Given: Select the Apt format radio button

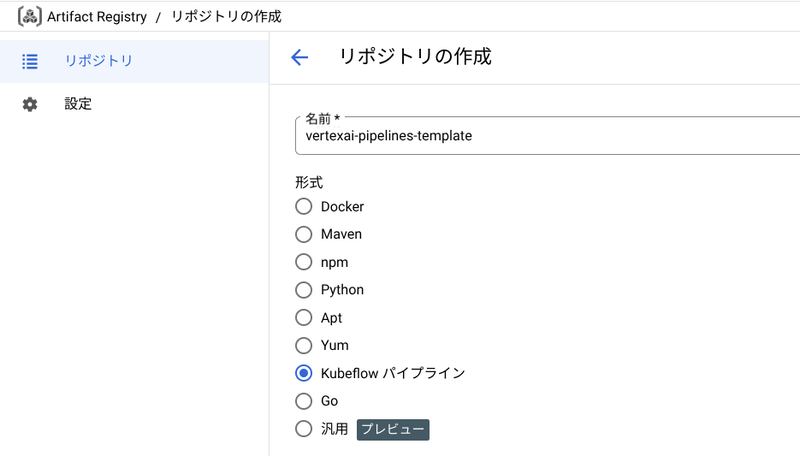Looking at the screenshot, I should click(304, 318).
